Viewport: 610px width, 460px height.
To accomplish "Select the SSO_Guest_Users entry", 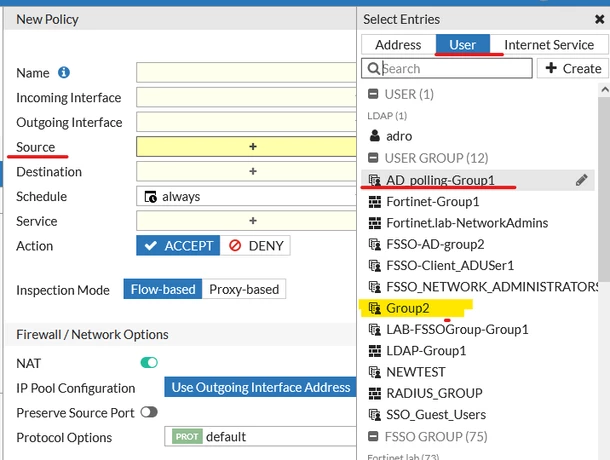I will [478, 415].
